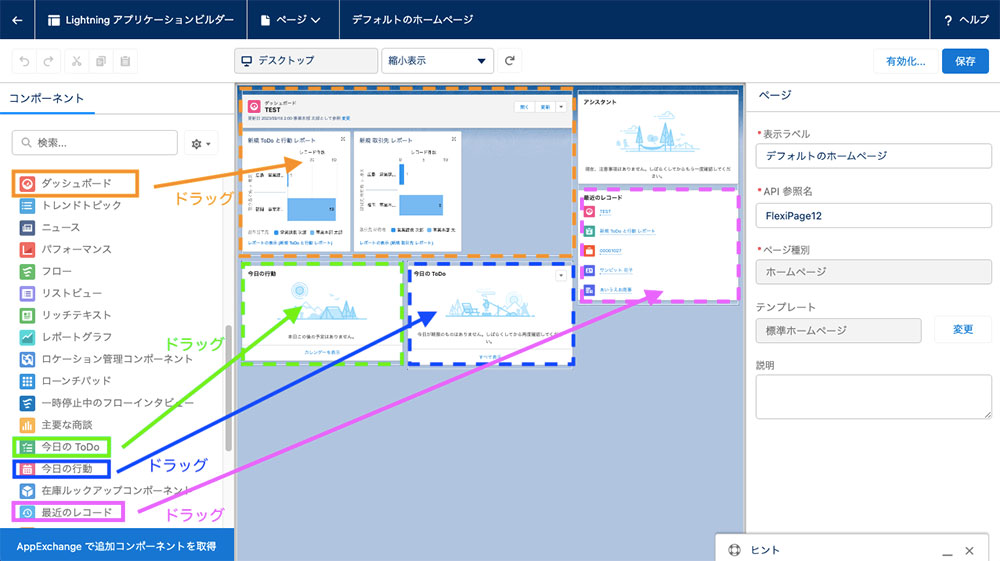Viewport: 1000px width, 561px height.
Task: Close the ヒント panel
Action: [969, 551]
